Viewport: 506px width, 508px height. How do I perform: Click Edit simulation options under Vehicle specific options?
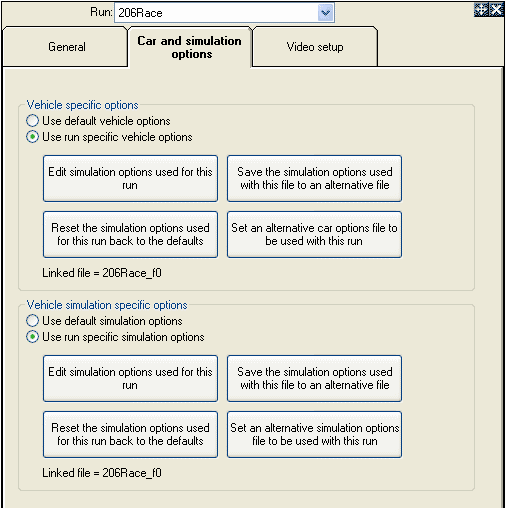click(130, 178)
